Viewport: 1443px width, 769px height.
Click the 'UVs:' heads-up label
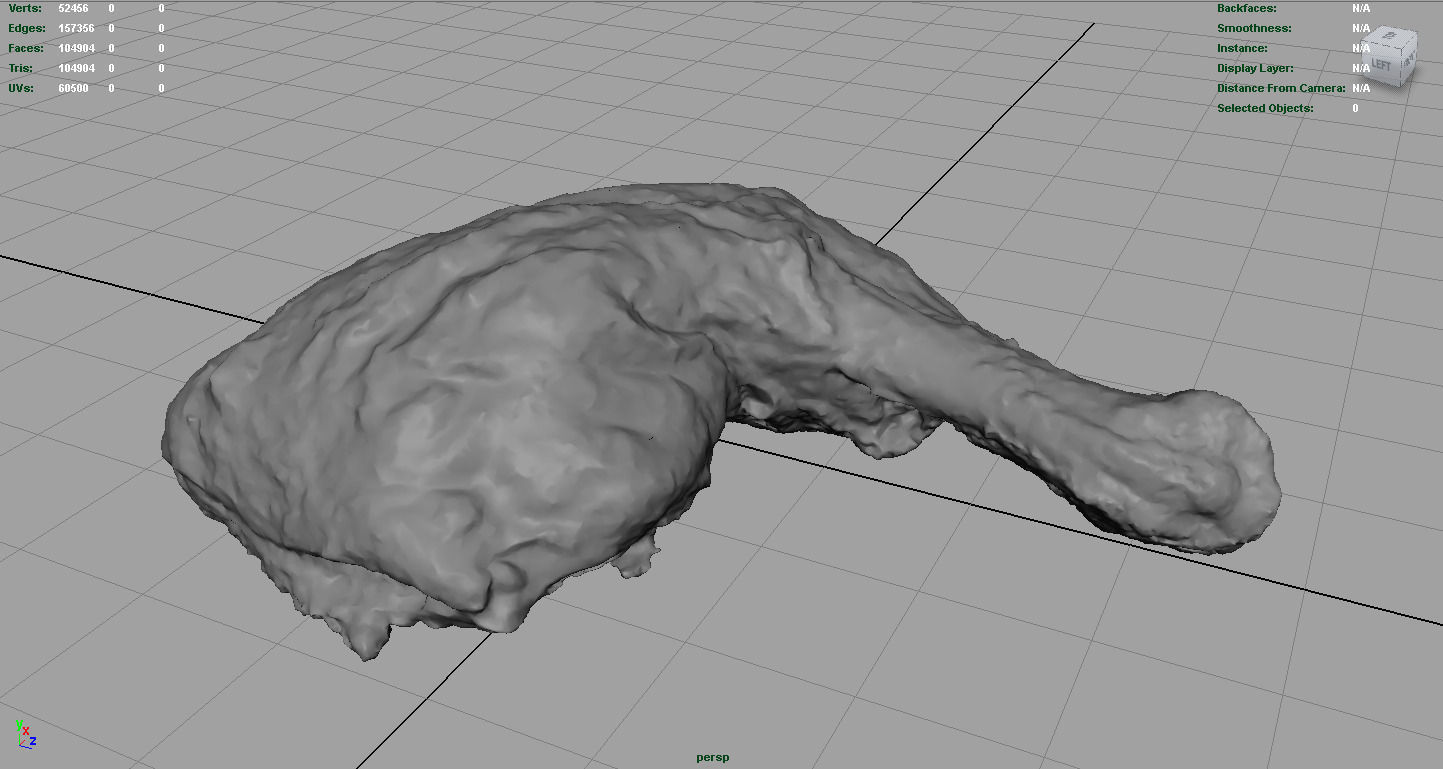(21, 88)
